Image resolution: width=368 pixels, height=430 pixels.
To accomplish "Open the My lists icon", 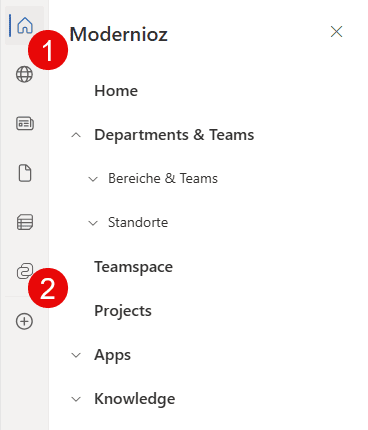I will point(25,222).
